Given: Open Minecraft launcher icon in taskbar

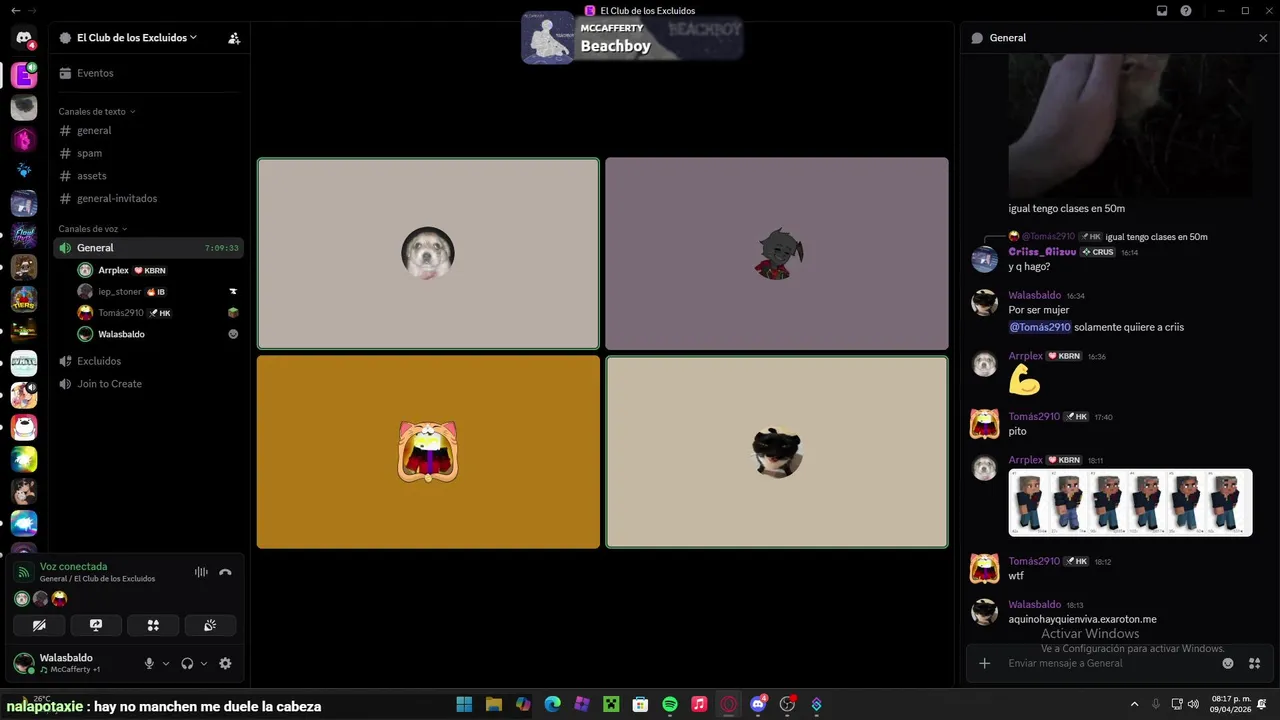Looking at the screenshot, I should click(x=611, y=704).
